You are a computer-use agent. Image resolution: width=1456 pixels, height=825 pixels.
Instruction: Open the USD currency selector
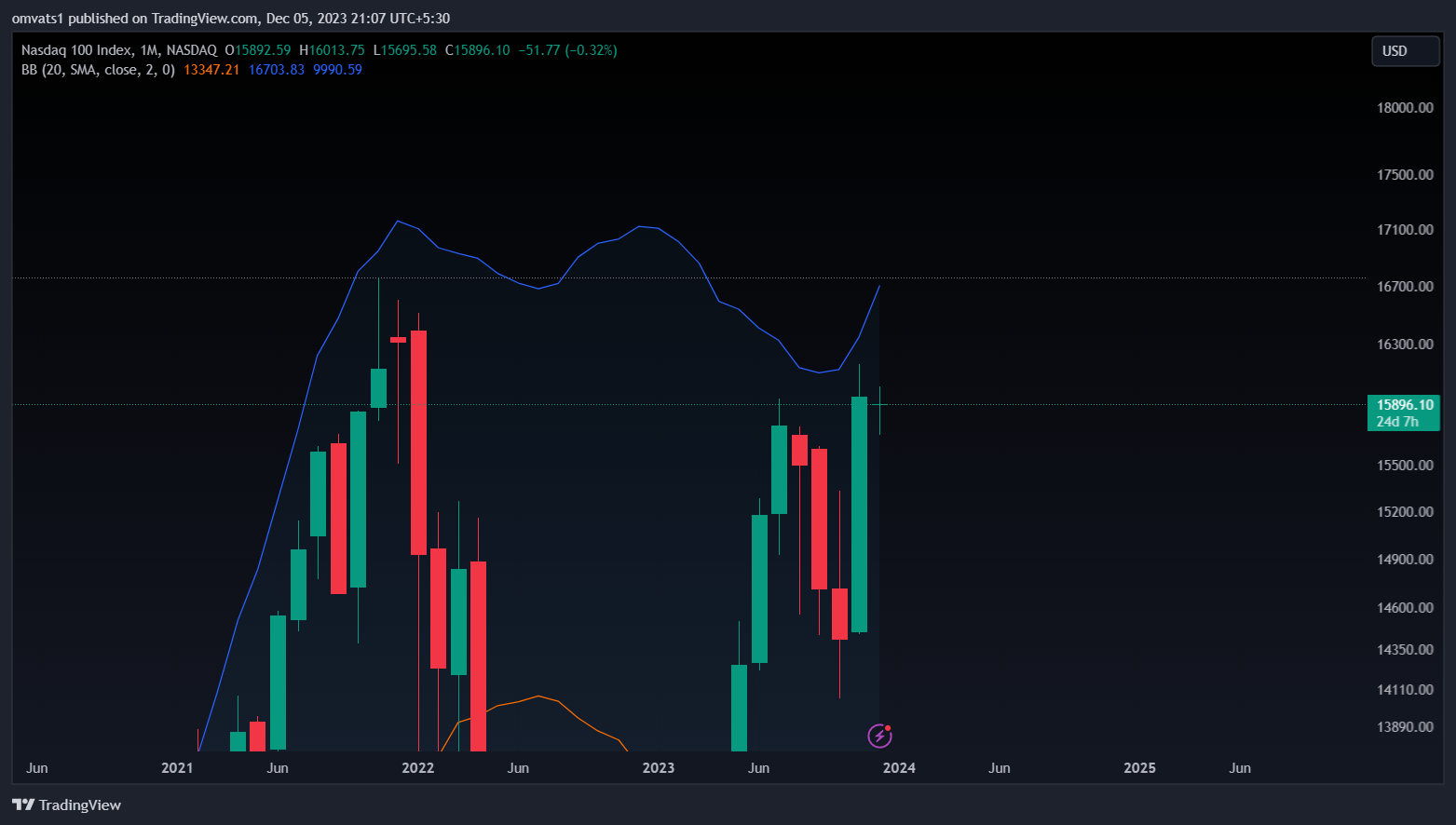tap(1405, 51)
